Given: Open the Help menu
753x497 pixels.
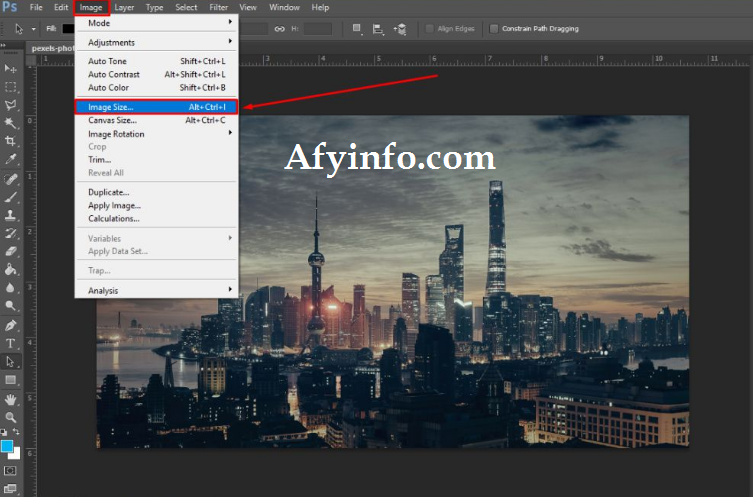Looking at the screenshot, I should [x=320, y=7].
